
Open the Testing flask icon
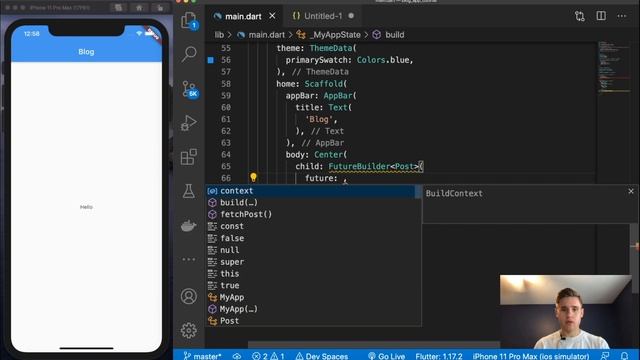click(x=189, y=191)
